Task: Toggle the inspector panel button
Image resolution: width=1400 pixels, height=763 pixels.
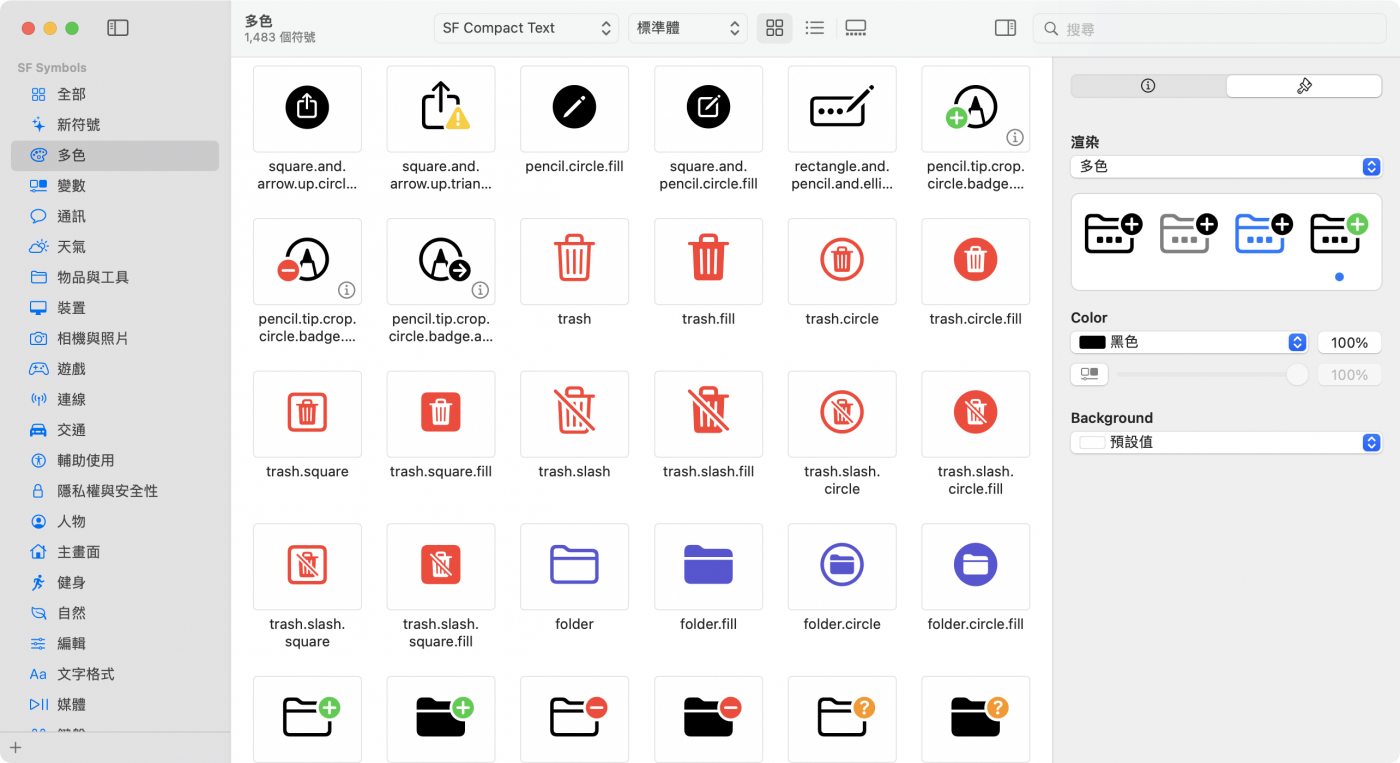Action: click(1005, 28)
